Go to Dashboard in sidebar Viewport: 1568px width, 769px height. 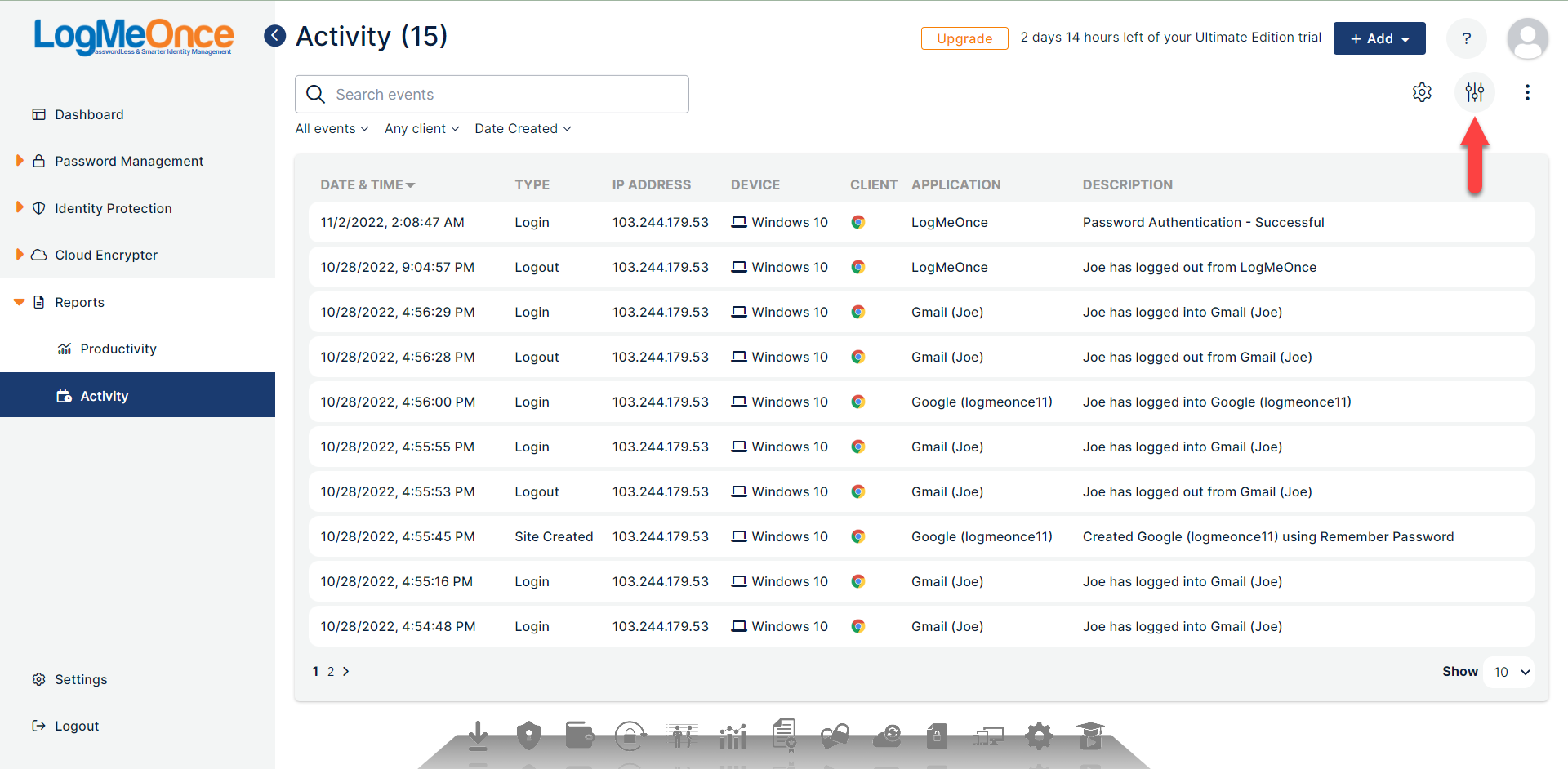tap(89, 114)
